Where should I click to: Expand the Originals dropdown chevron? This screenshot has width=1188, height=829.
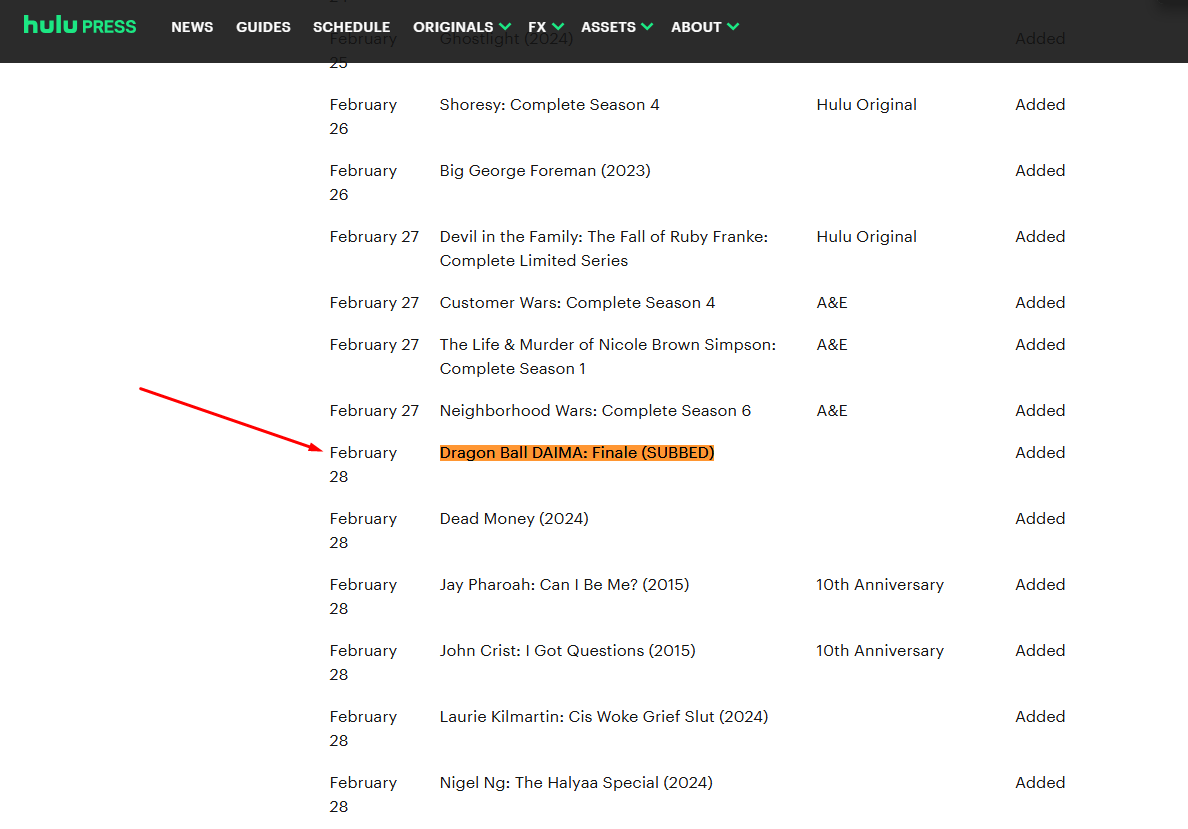click(x=505, y=27)
